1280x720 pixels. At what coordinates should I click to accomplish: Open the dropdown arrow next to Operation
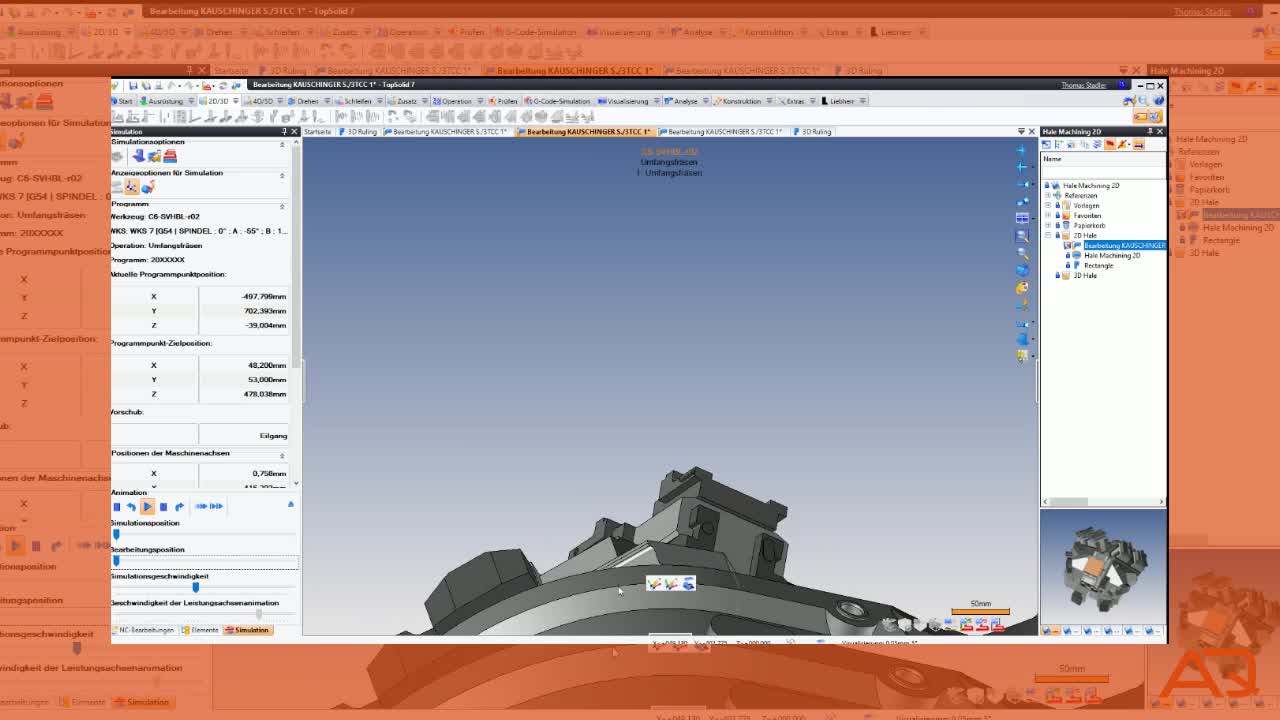pyautogui.click(x=480, y=101)
